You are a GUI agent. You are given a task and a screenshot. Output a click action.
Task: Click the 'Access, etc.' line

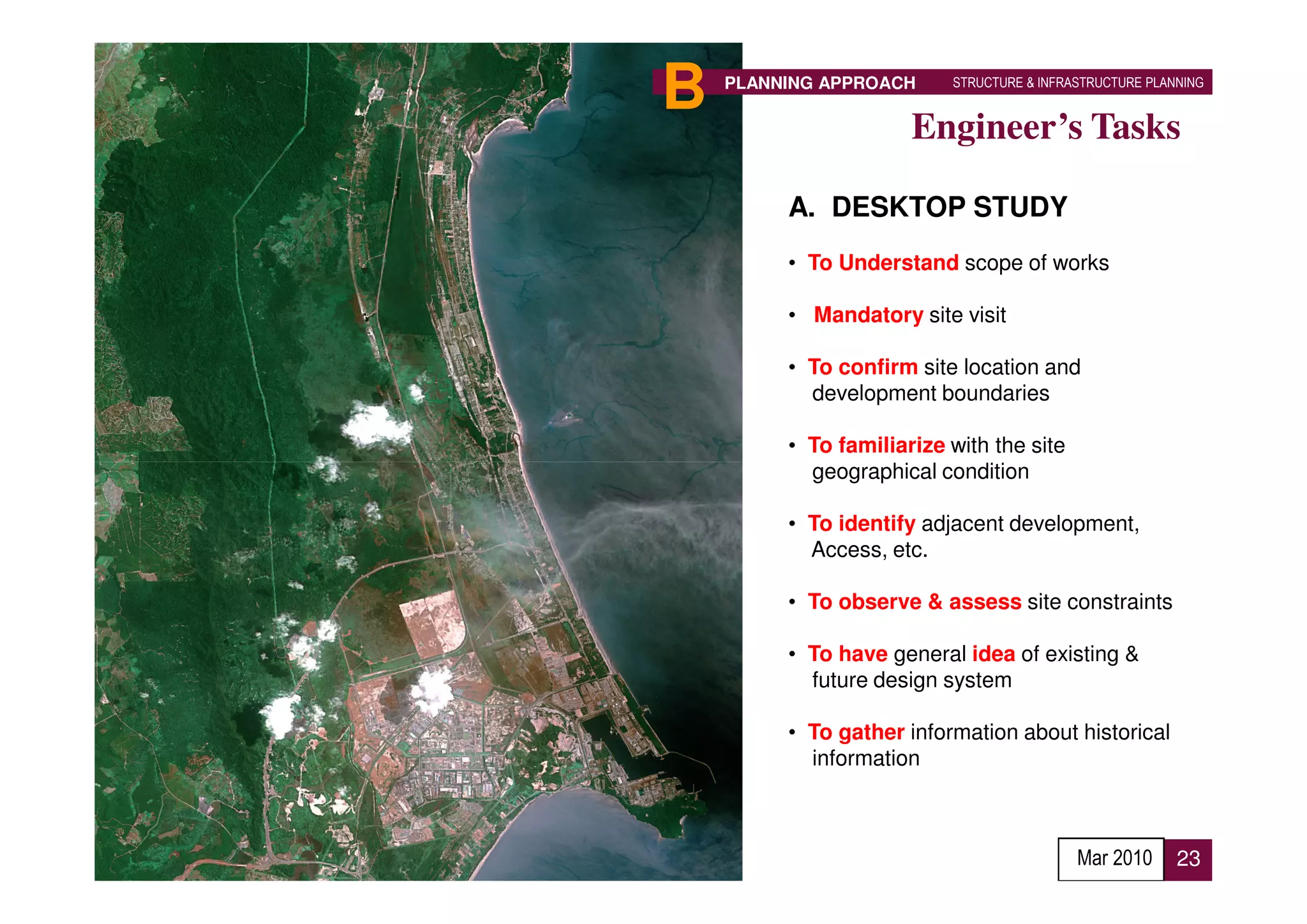tap(869, 550)
